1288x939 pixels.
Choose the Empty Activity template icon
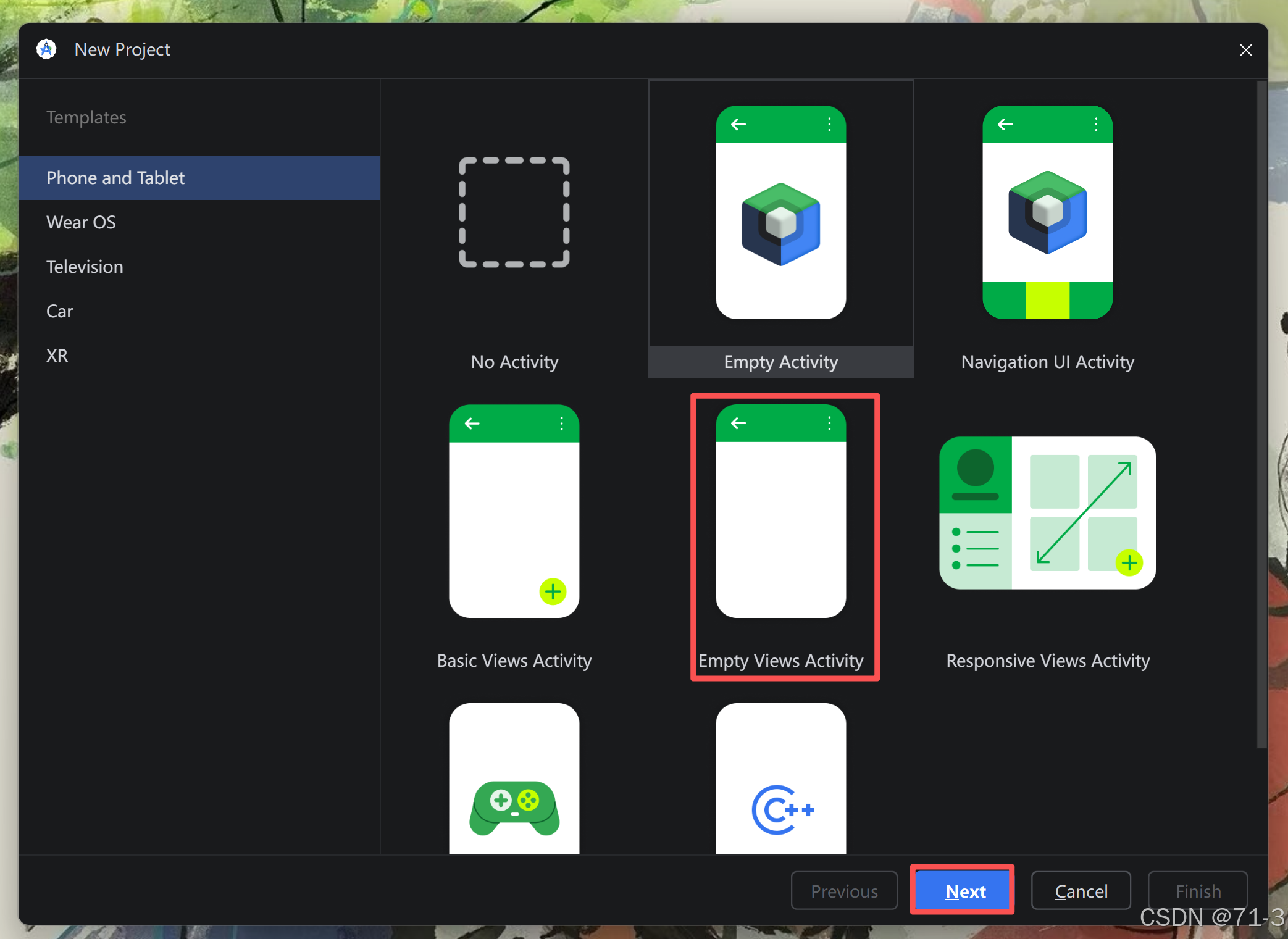(780, 212)
